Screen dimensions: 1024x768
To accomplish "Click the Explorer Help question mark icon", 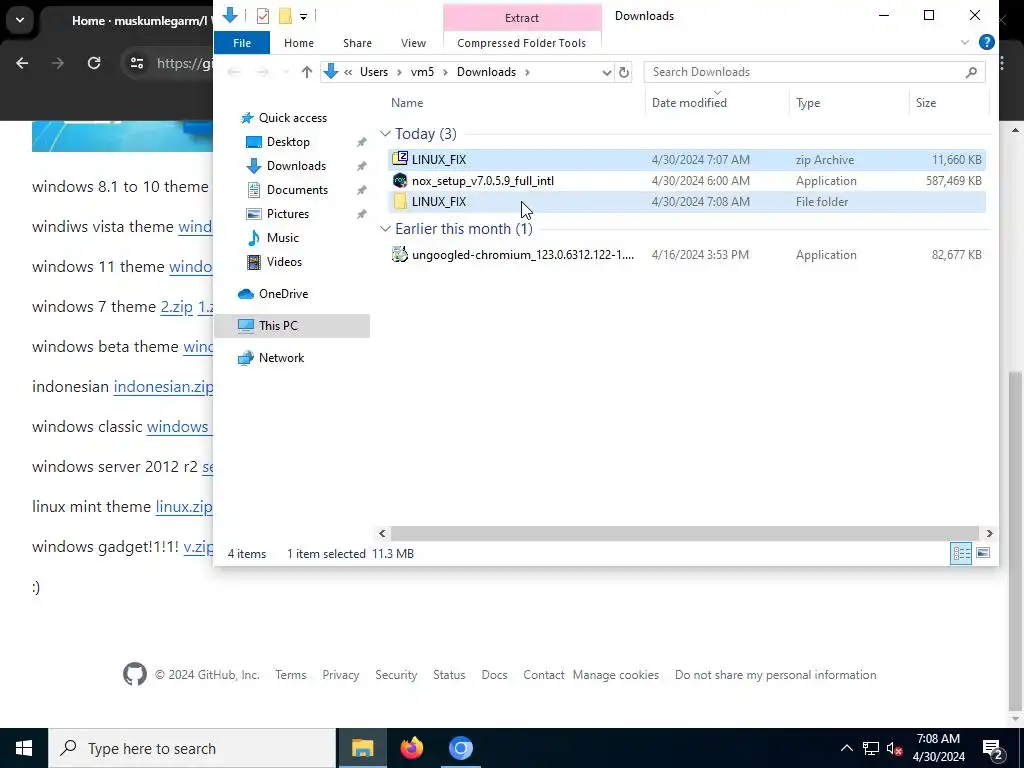I will click(x=987, y=42).
